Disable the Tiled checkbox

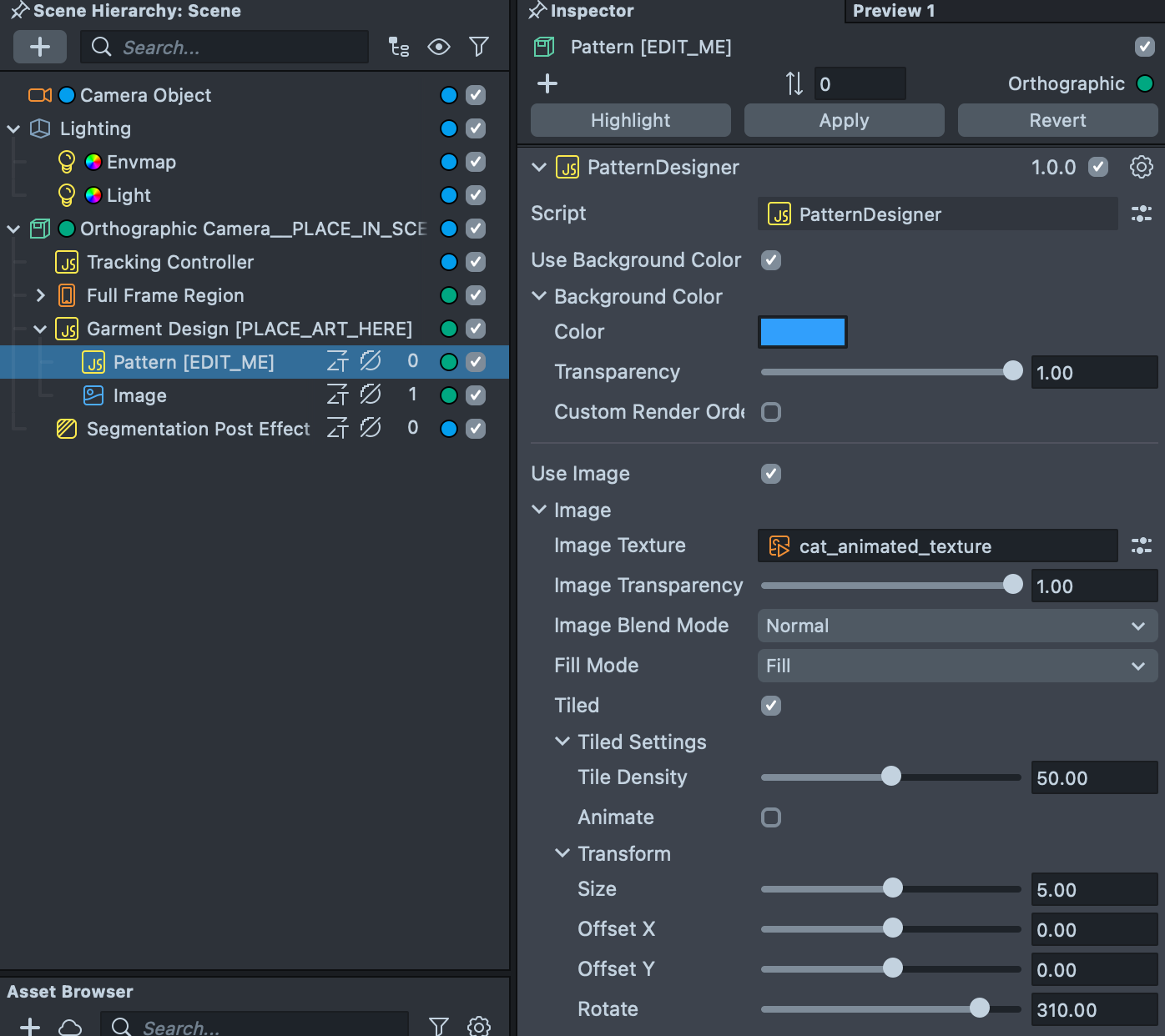(771, 706)
